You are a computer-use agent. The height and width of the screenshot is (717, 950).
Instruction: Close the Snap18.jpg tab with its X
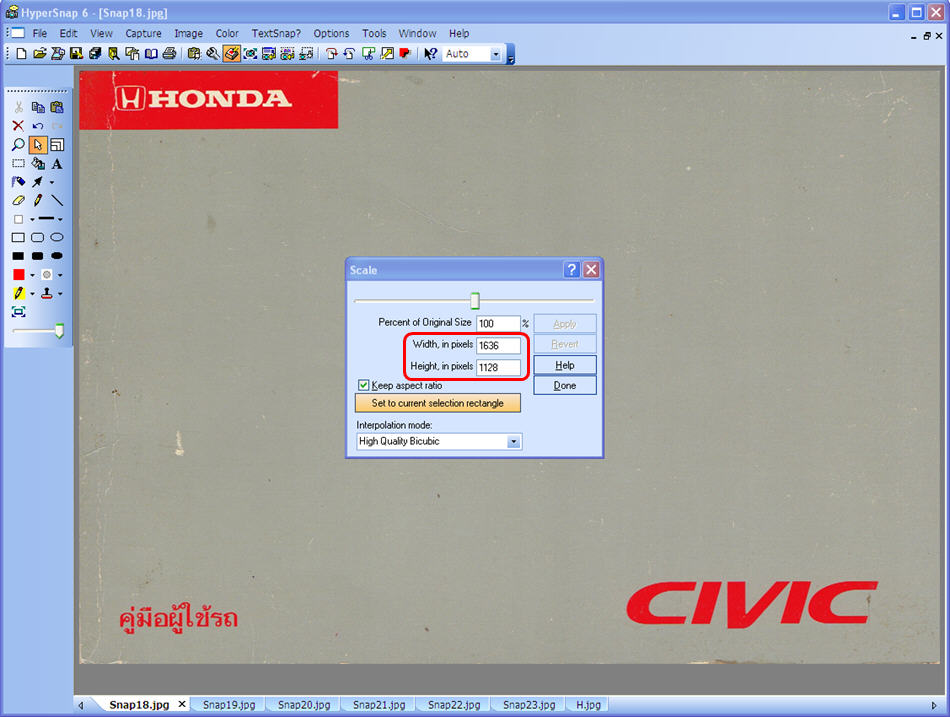(182, 704)
